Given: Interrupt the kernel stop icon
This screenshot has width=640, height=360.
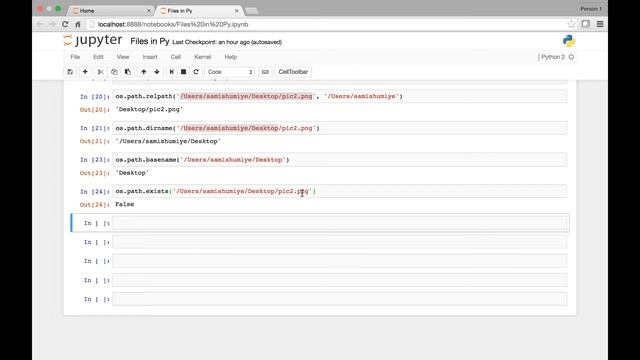Looking at the screenshot, I should [x=184, y=72].
